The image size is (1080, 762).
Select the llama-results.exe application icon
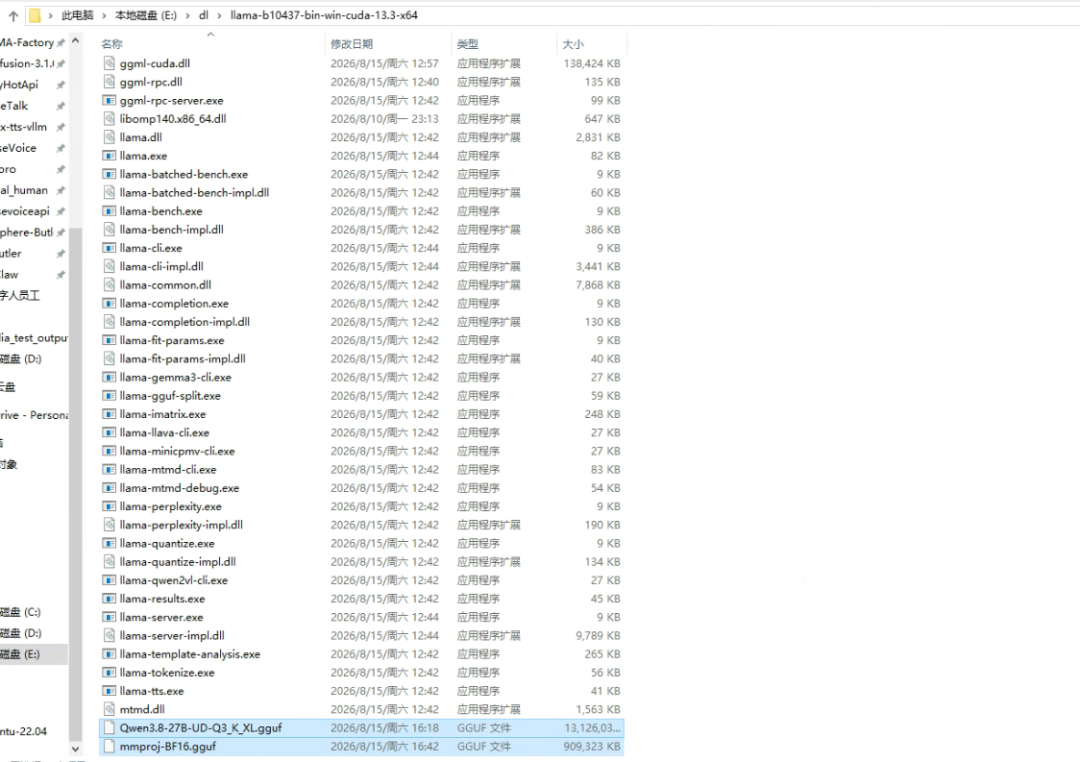coord(109,599)
